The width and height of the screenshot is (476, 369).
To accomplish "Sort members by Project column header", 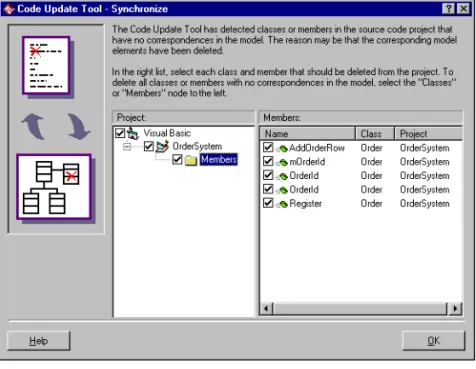I will point(429,134).
